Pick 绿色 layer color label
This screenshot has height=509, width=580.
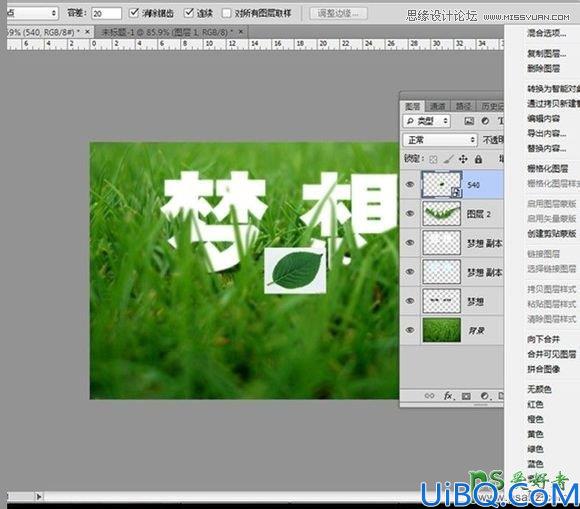click(x=536, y=449)
